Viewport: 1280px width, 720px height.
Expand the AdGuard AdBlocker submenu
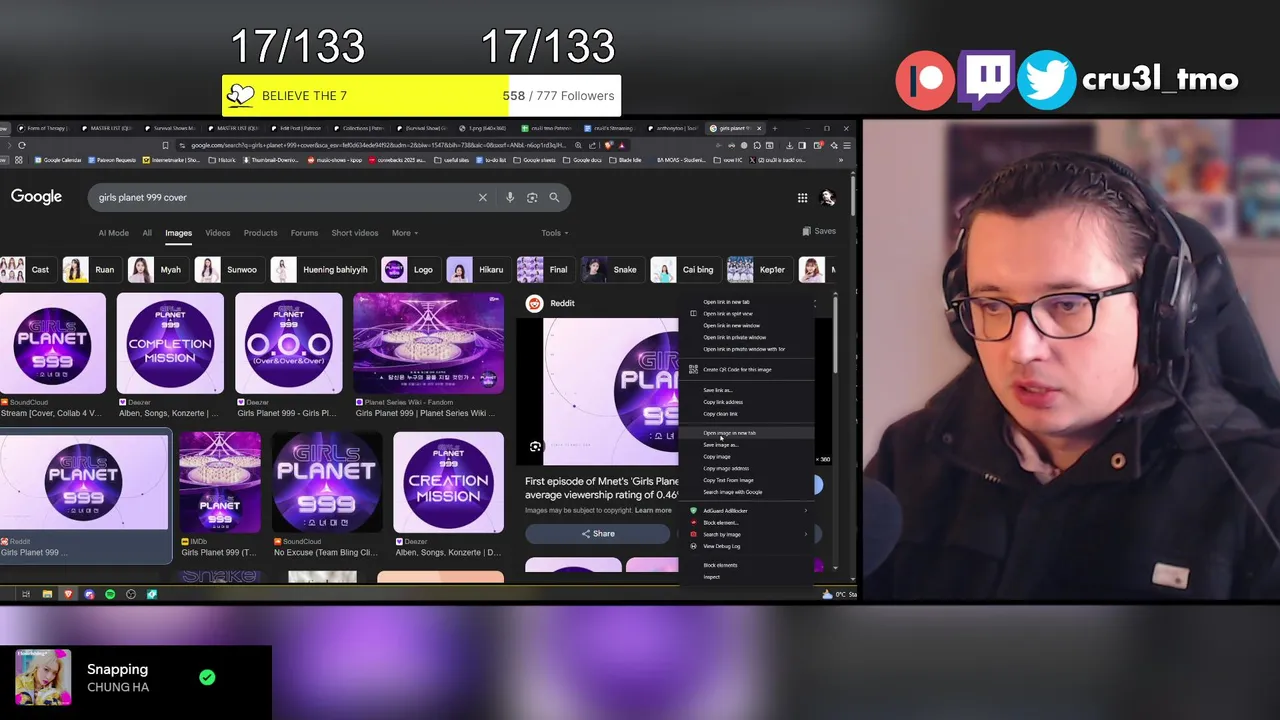point(747,510)
